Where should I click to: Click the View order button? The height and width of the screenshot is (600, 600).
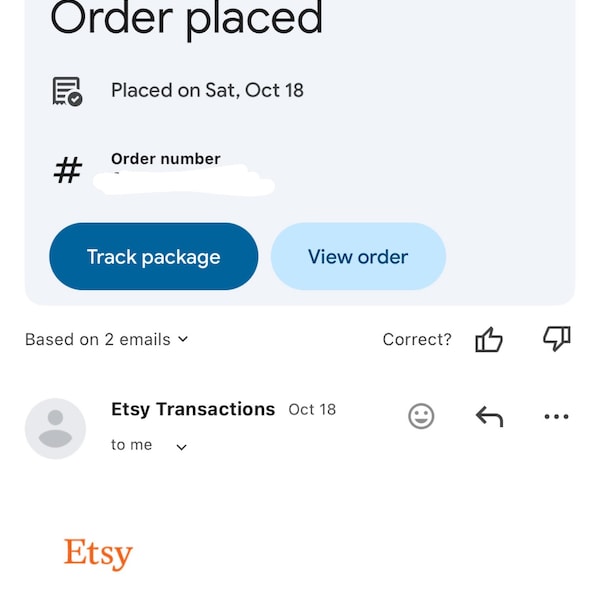[358, 256]
